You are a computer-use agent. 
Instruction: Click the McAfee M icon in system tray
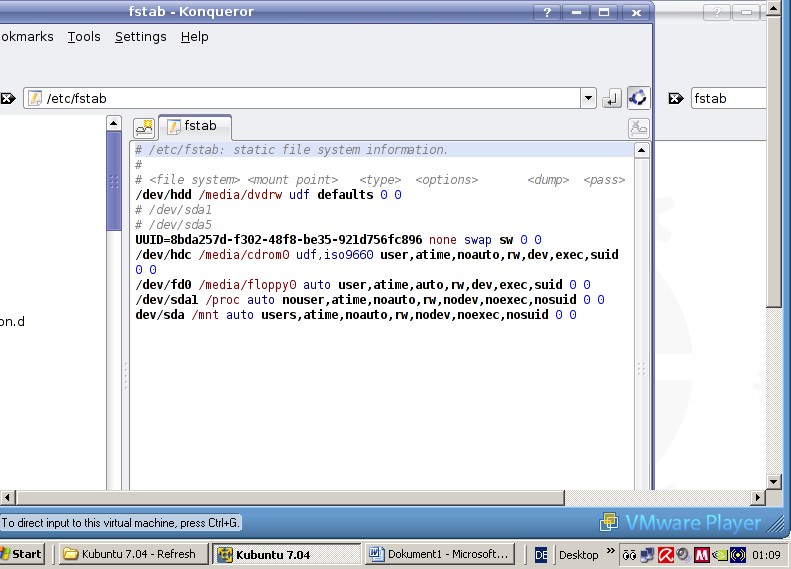tap(702, 554)
